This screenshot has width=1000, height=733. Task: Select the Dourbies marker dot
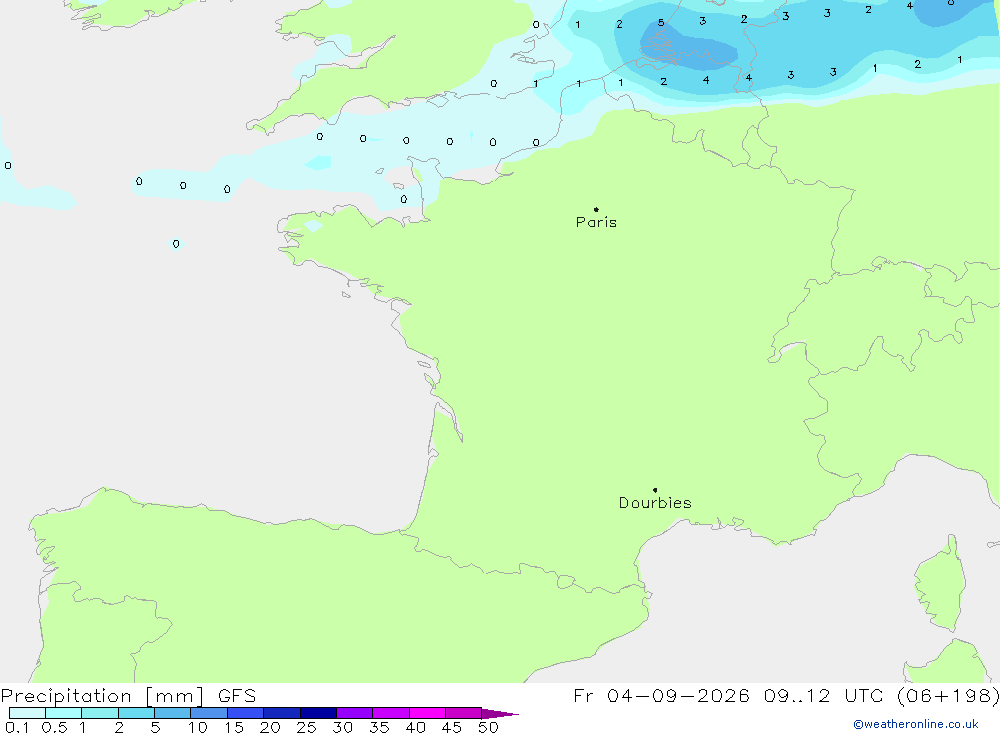(655, 490)
